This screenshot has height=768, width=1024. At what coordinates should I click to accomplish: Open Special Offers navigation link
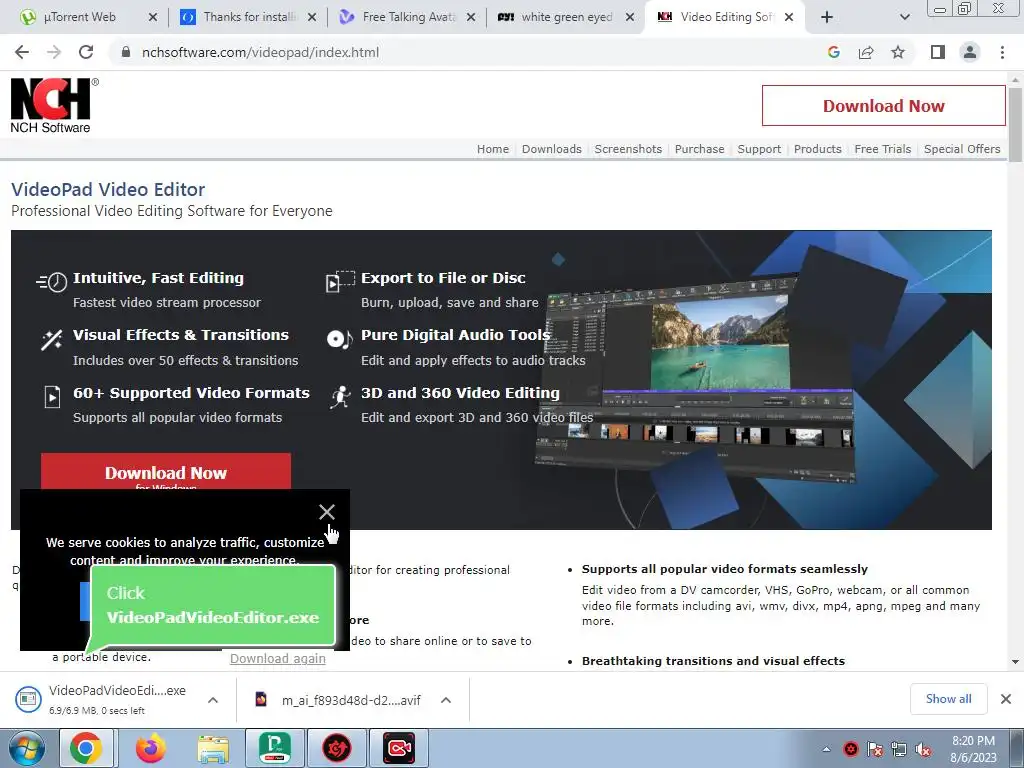click(962, 149)
